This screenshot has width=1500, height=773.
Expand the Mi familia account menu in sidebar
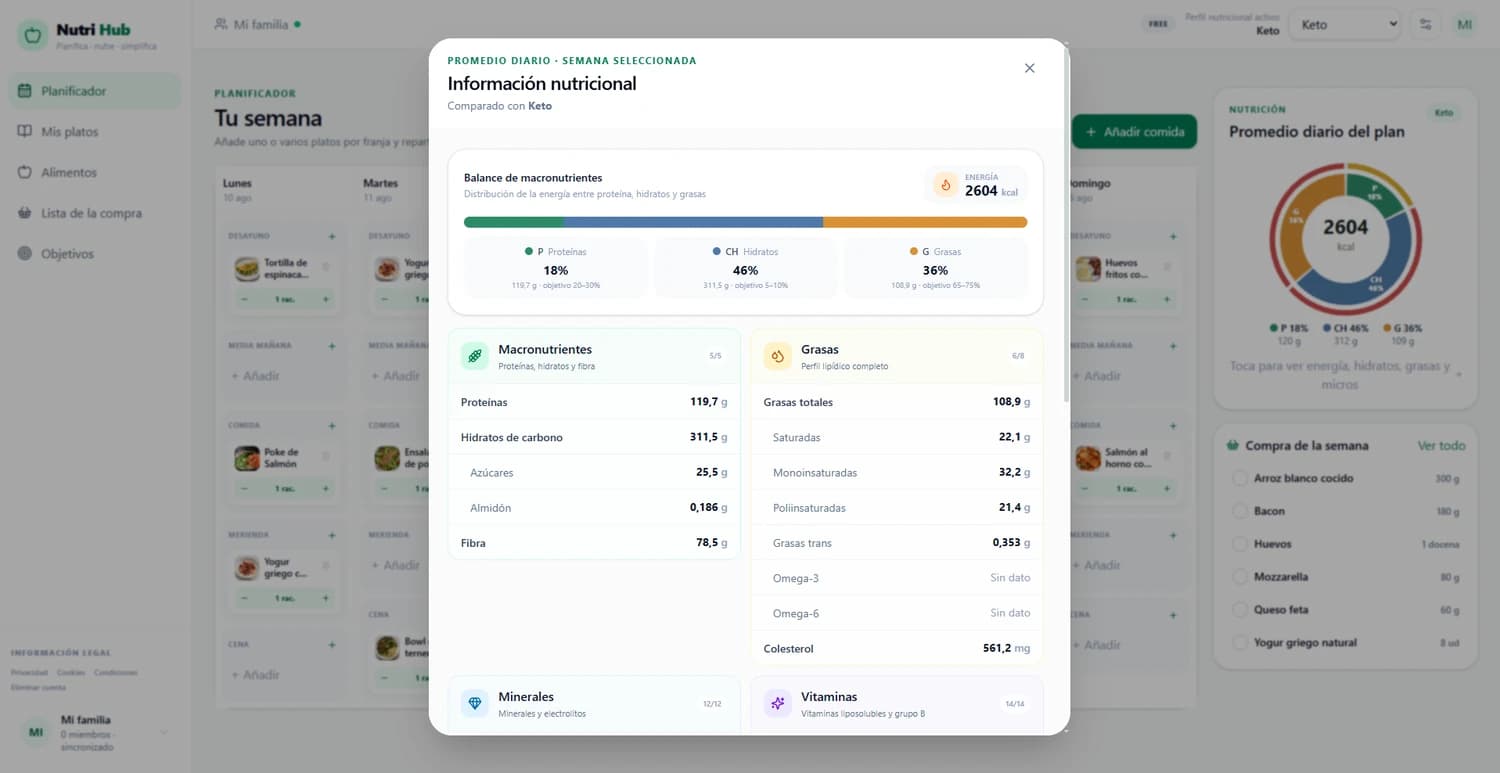[x=95, y=733]
